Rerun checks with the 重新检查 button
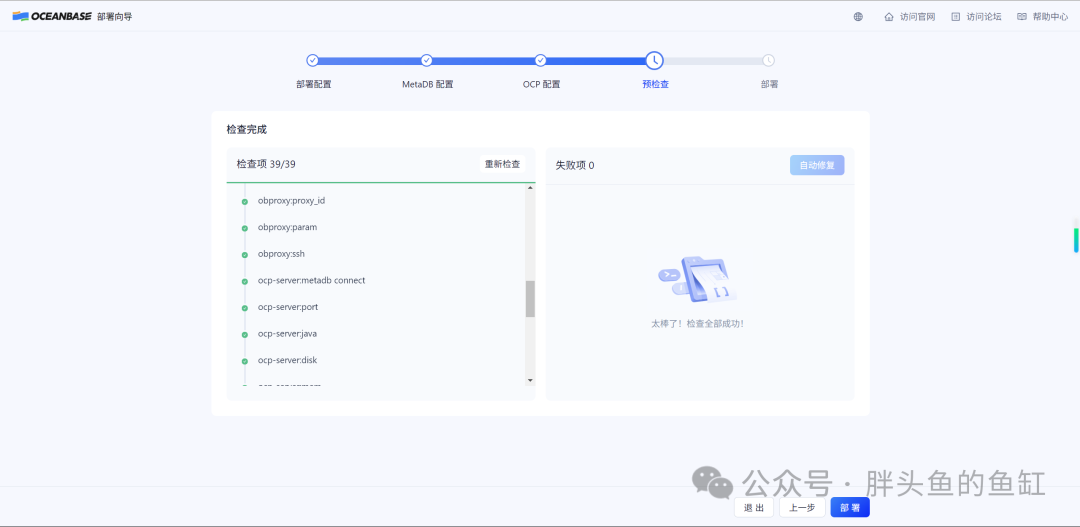1080x527 pixels. coord(502,164)
